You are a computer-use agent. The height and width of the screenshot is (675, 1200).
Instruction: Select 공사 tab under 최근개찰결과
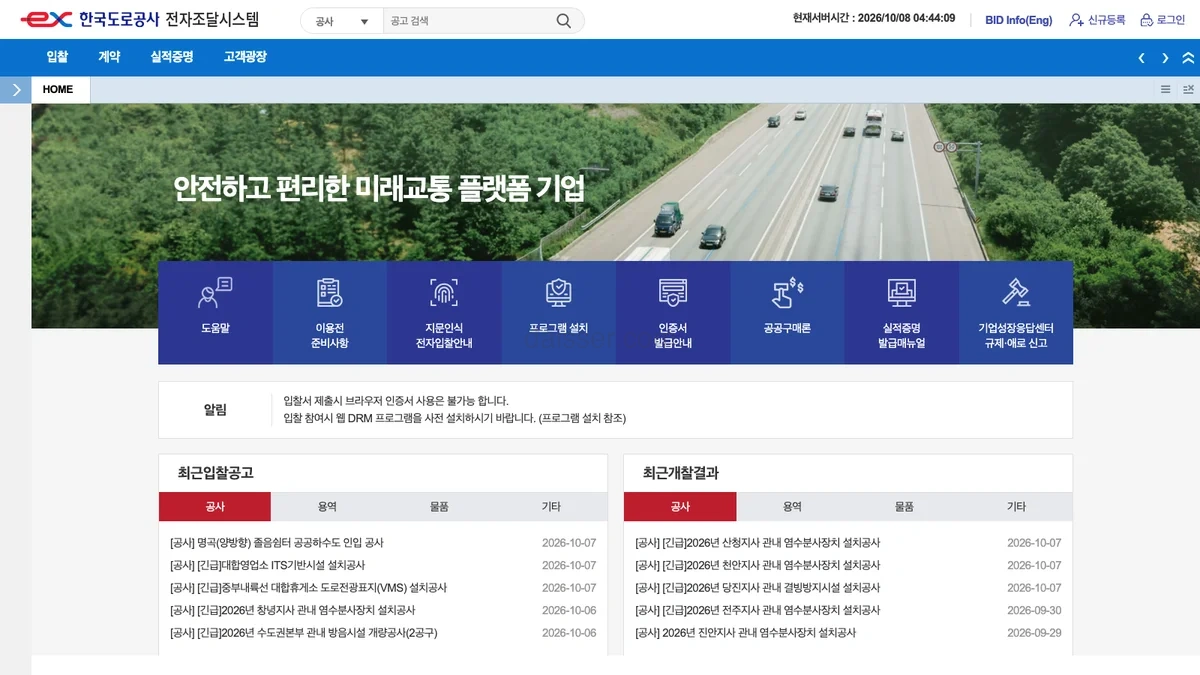click(x=680, y=507)
